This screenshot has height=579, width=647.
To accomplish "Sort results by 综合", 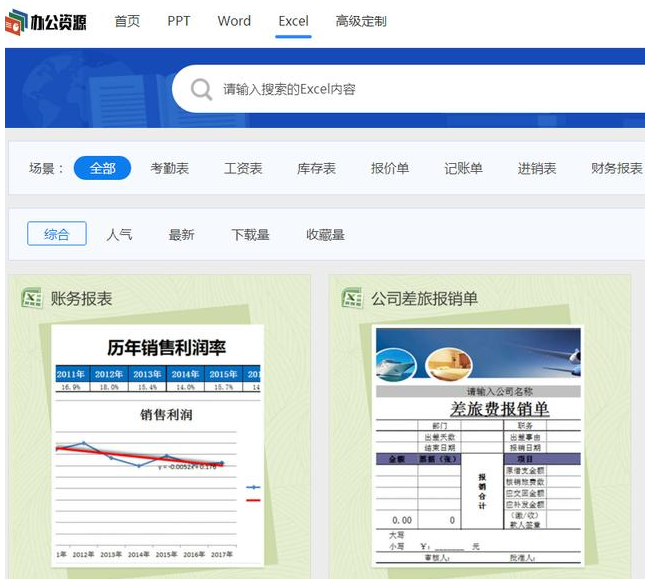I will pyautogui.click(x=57, y=234).
